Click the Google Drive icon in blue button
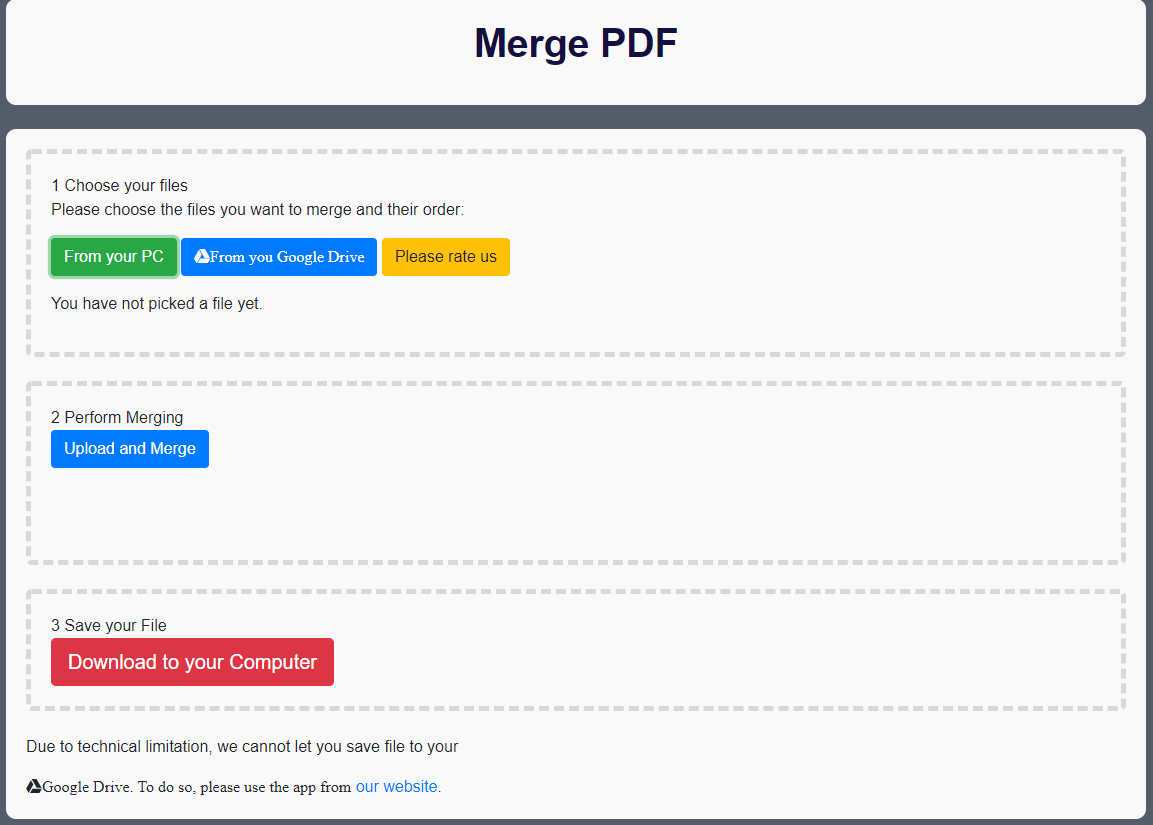Screen dimensions: 1153x825 pos(201,257)
